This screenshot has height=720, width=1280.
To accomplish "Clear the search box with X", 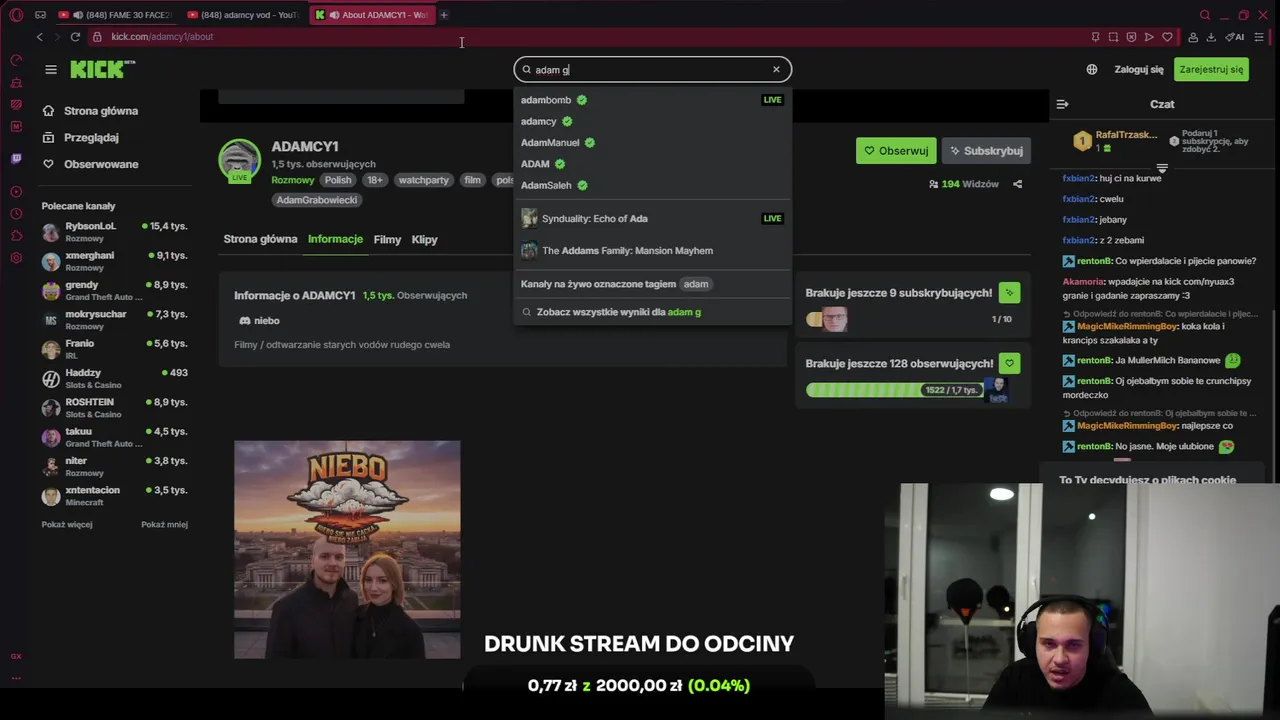I will pyautogui.click(x=776, y=69).
